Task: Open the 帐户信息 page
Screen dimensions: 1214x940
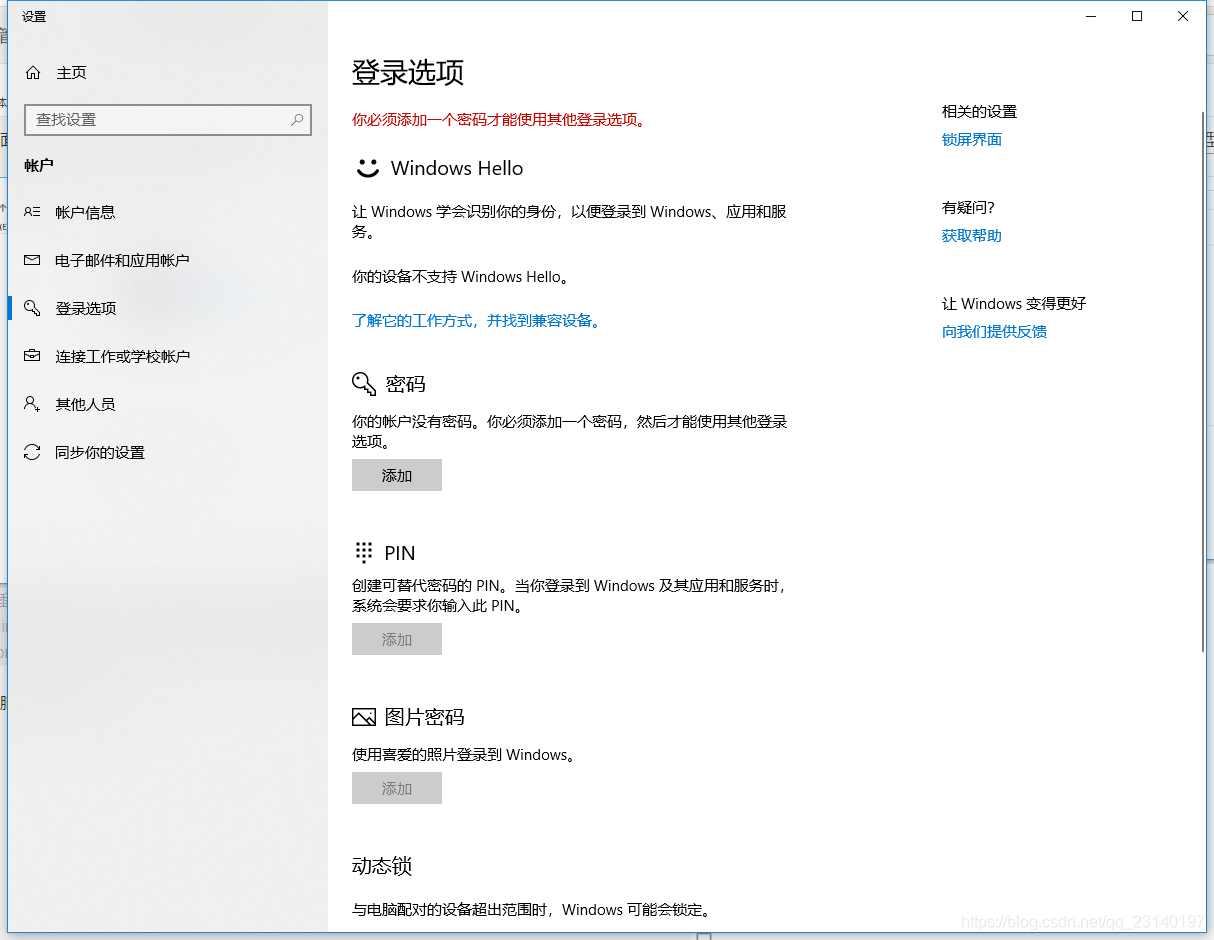Action: [168, 212]
